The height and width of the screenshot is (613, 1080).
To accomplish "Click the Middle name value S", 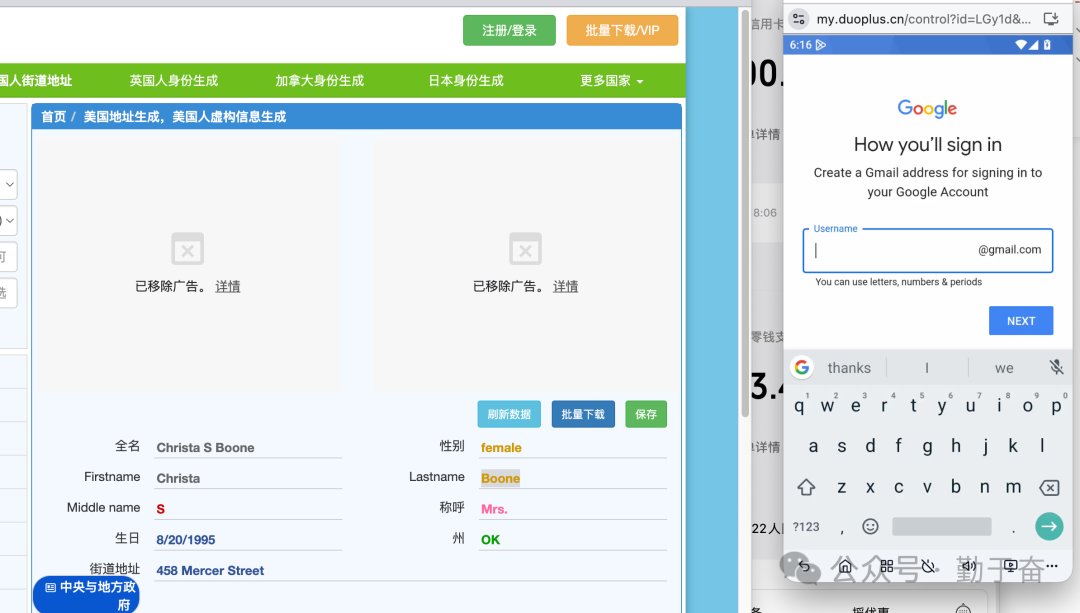I will tap(160, 509).
